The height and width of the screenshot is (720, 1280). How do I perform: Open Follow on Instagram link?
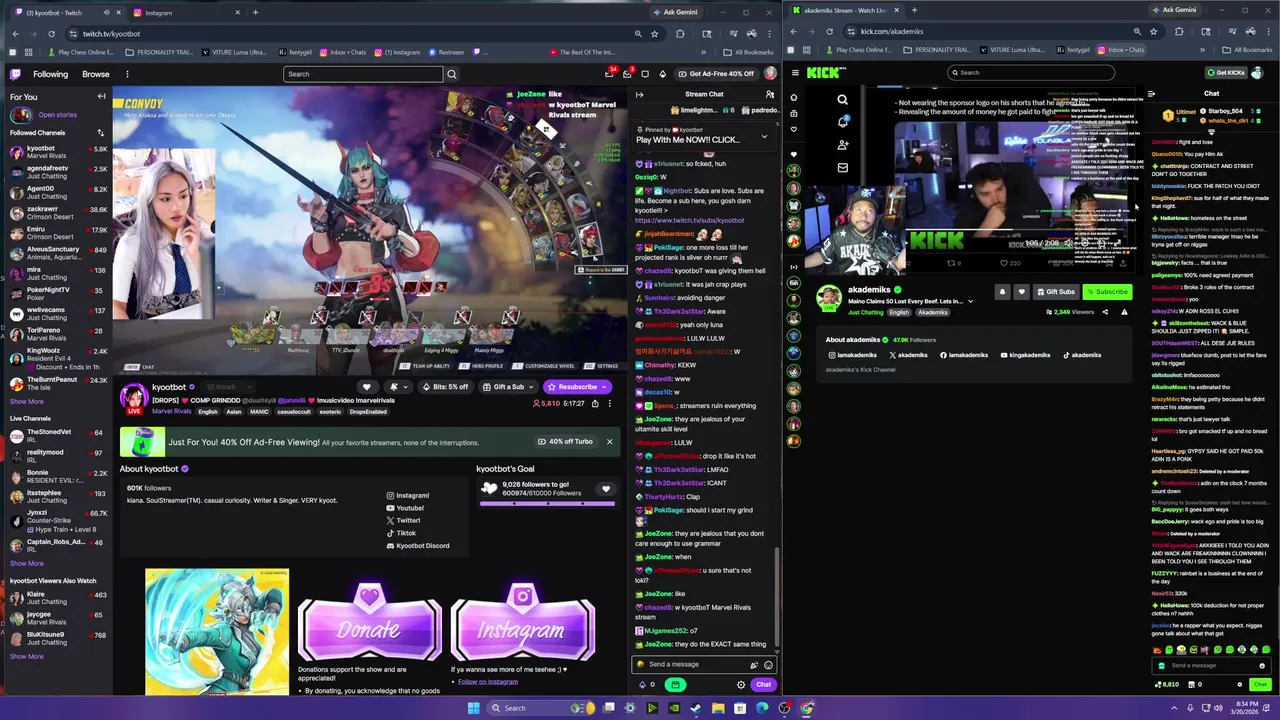click(x=488, y=682)
